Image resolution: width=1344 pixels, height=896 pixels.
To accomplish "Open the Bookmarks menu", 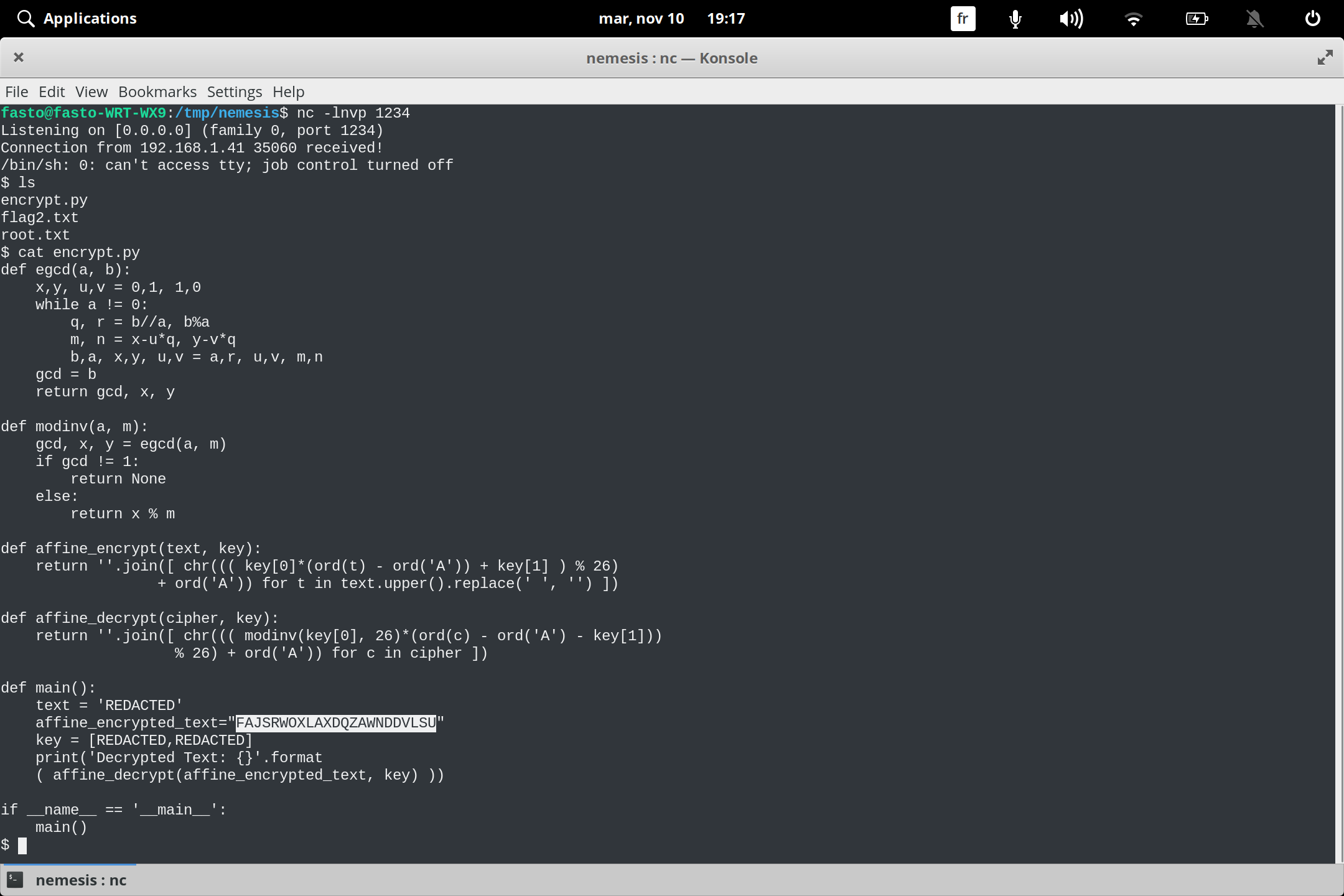I will pos(157,91).
